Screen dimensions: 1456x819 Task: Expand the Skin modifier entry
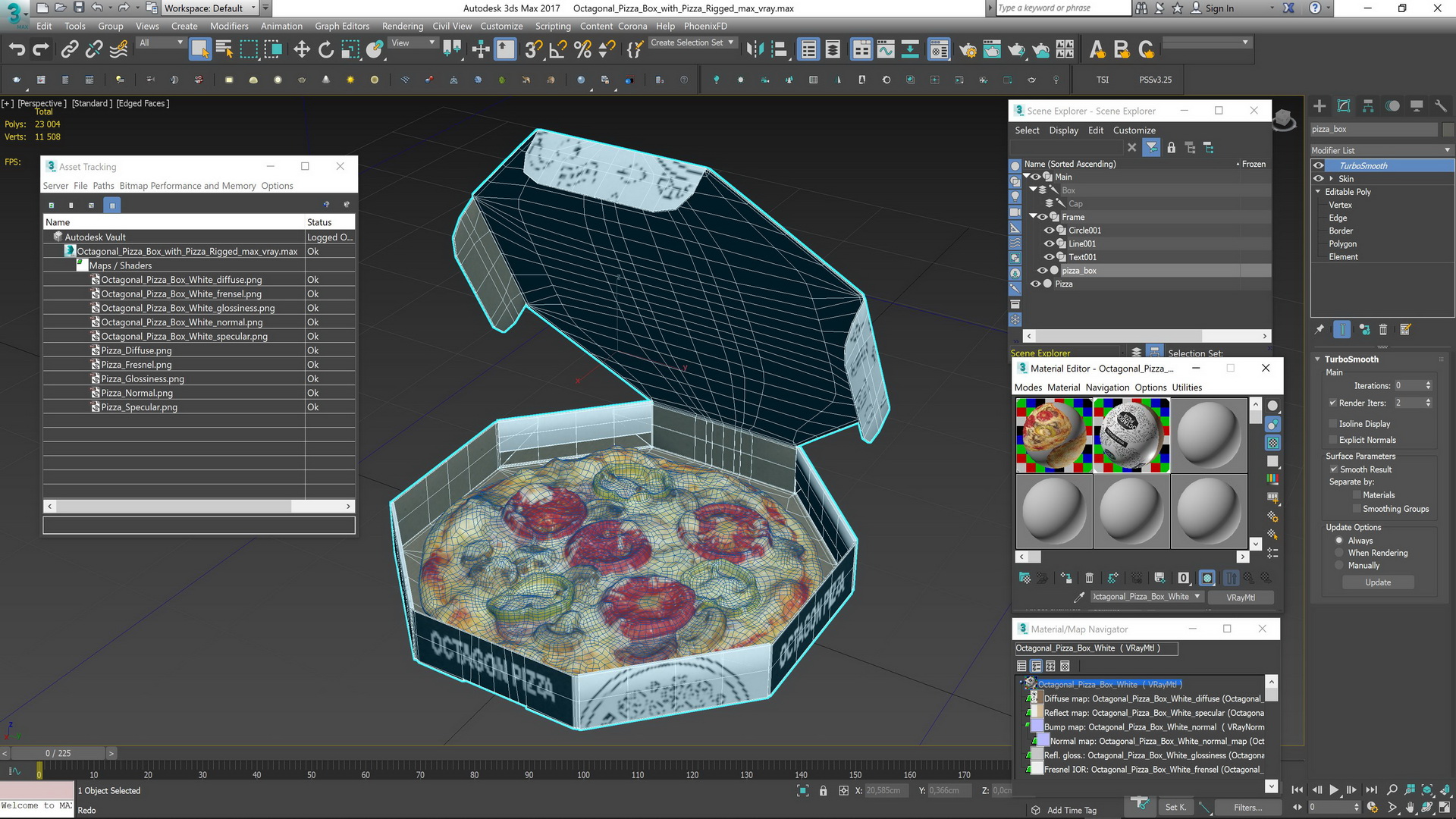coord(1331,179)
